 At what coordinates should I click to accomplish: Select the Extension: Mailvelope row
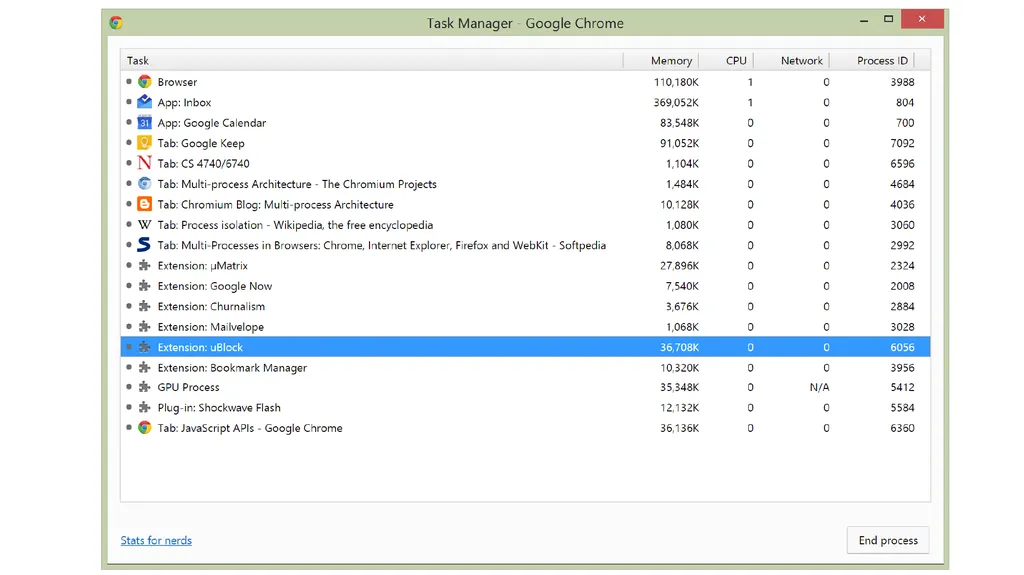(x=525, y=326)
